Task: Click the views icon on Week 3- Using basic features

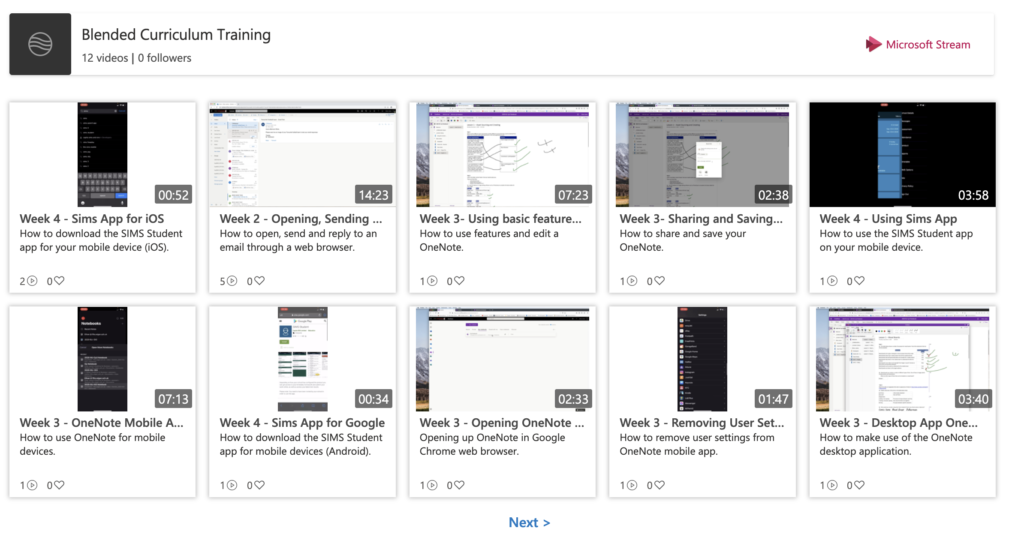Action: (432, 281)
